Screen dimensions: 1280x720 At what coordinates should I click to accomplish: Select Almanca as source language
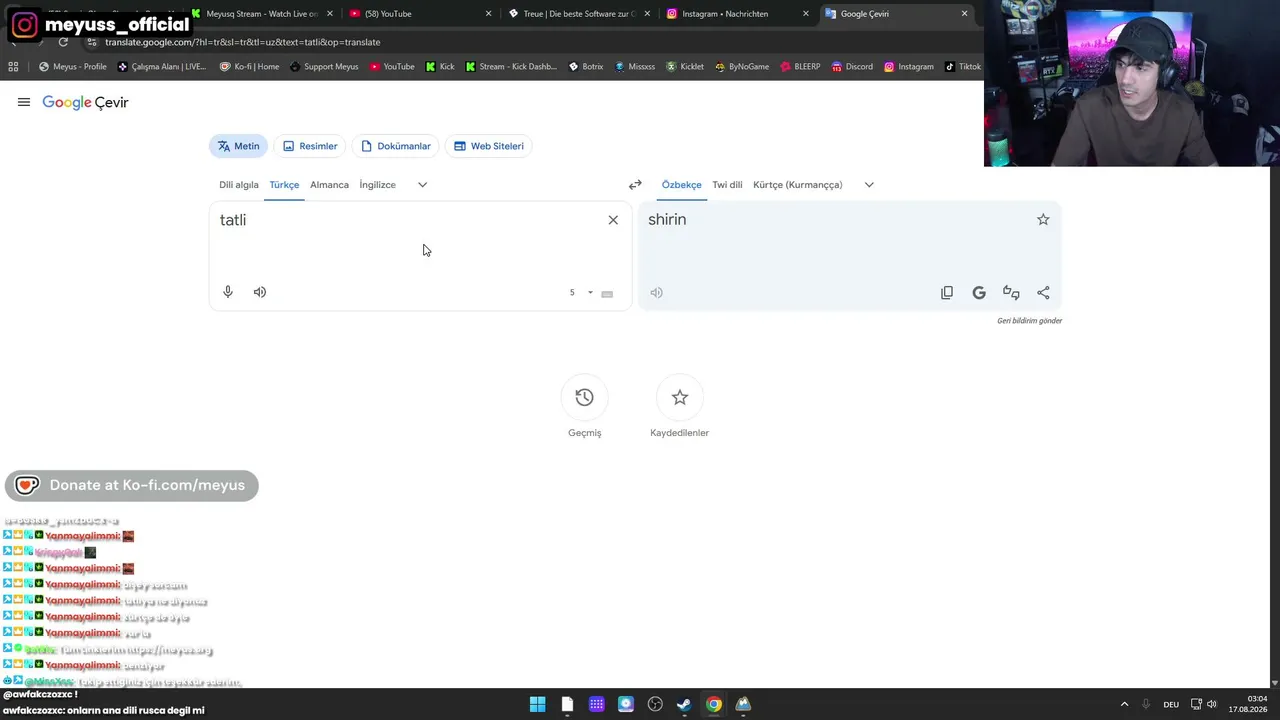click(329, 185)
